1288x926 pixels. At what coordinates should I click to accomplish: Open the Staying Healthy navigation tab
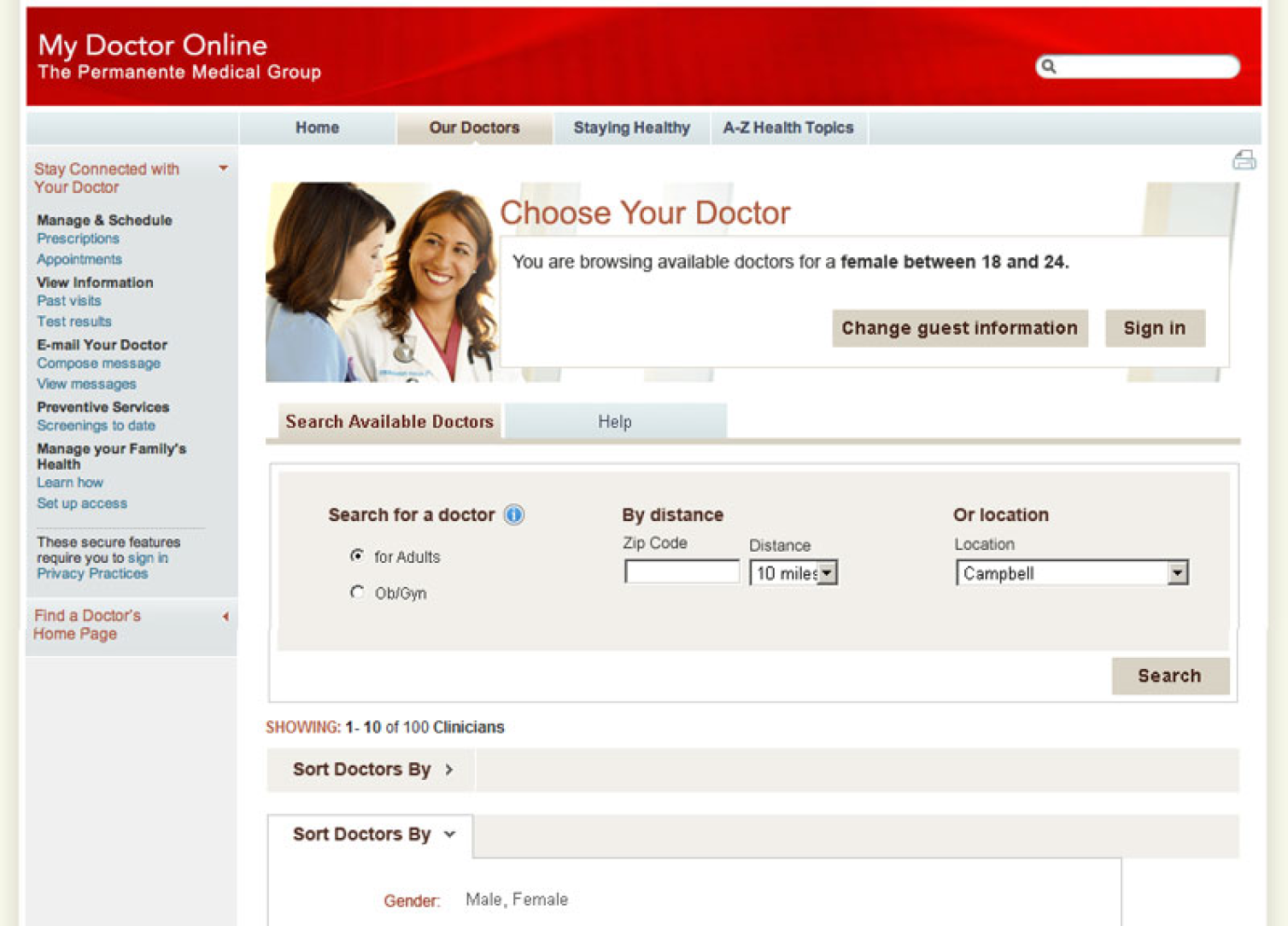(x=631, y=127)
